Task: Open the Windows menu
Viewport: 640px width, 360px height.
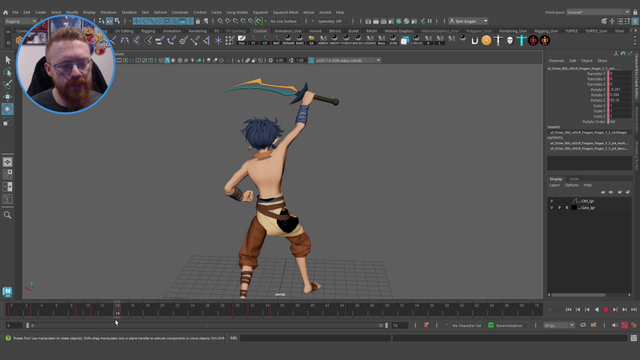Action: point(108,12)
